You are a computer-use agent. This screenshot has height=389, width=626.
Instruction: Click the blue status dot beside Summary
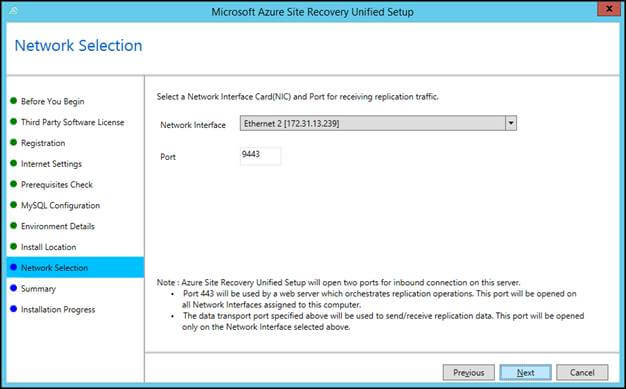coord(14,288)
